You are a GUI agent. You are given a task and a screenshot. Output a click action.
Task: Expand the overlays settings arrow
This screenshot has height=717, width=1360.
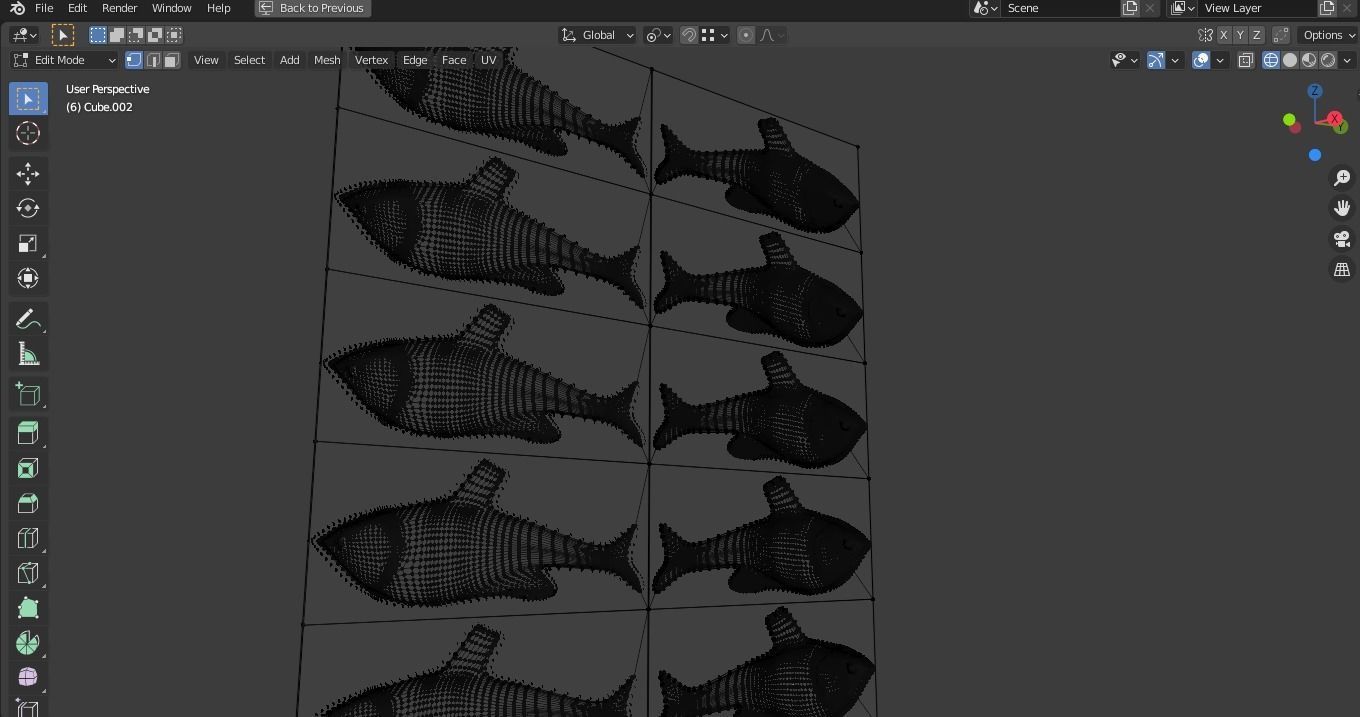pyautogui.click(x=1220, y=60)
